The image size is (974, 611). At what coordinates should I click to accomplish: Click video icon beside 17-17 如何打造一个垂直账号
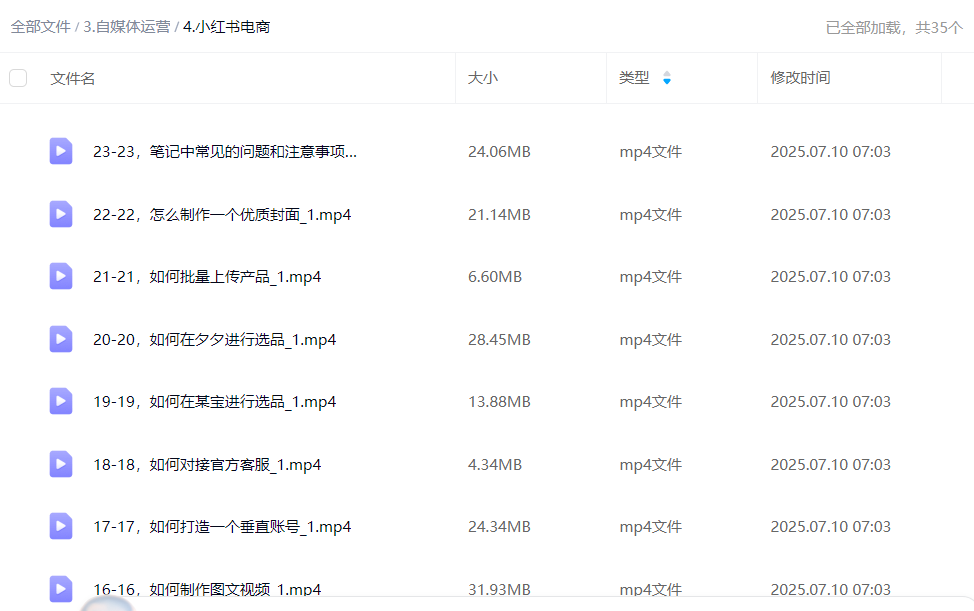[61, 526]
